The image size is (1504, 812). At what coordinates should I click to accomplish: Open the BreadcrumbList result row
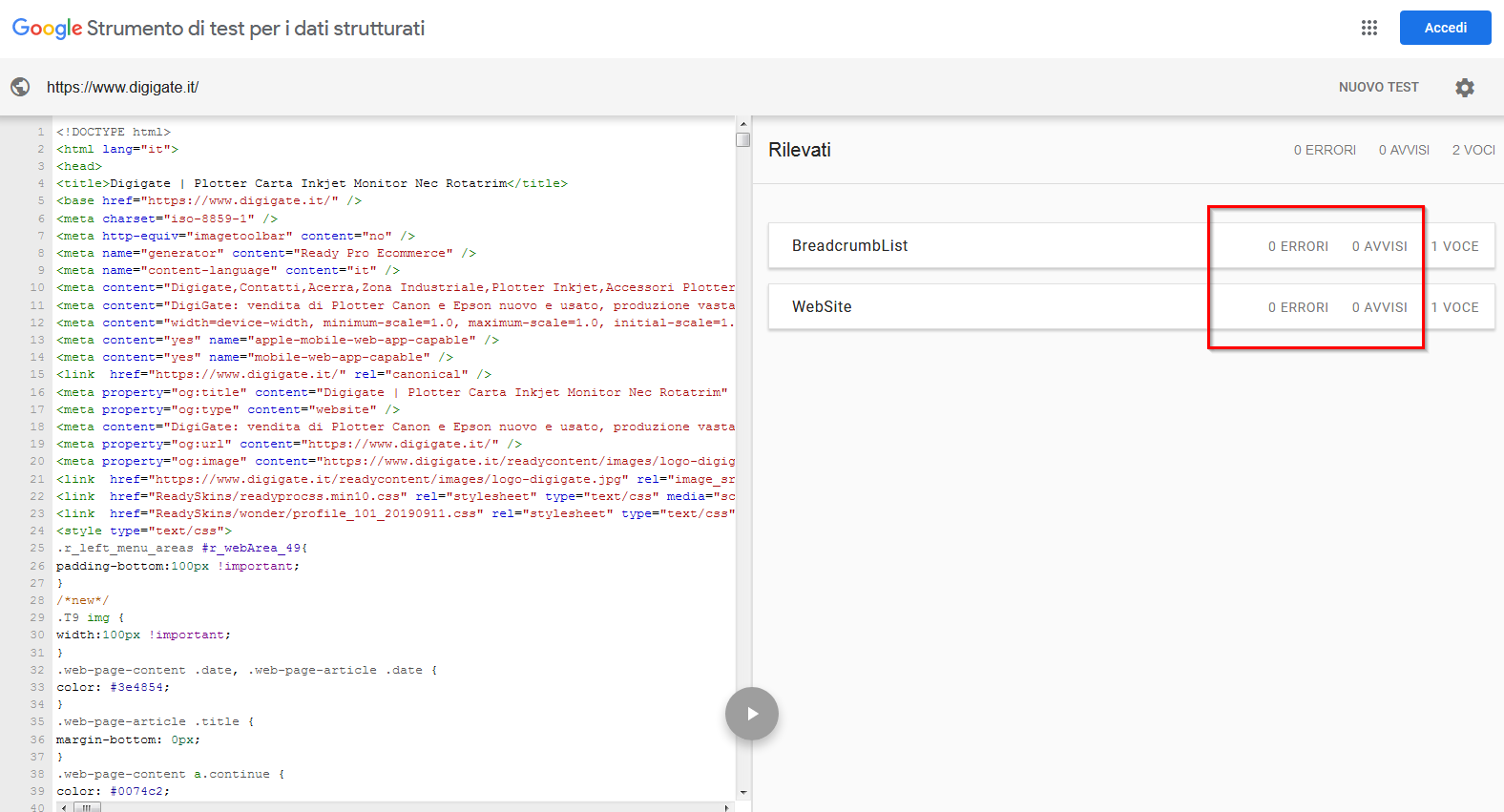1132,246
